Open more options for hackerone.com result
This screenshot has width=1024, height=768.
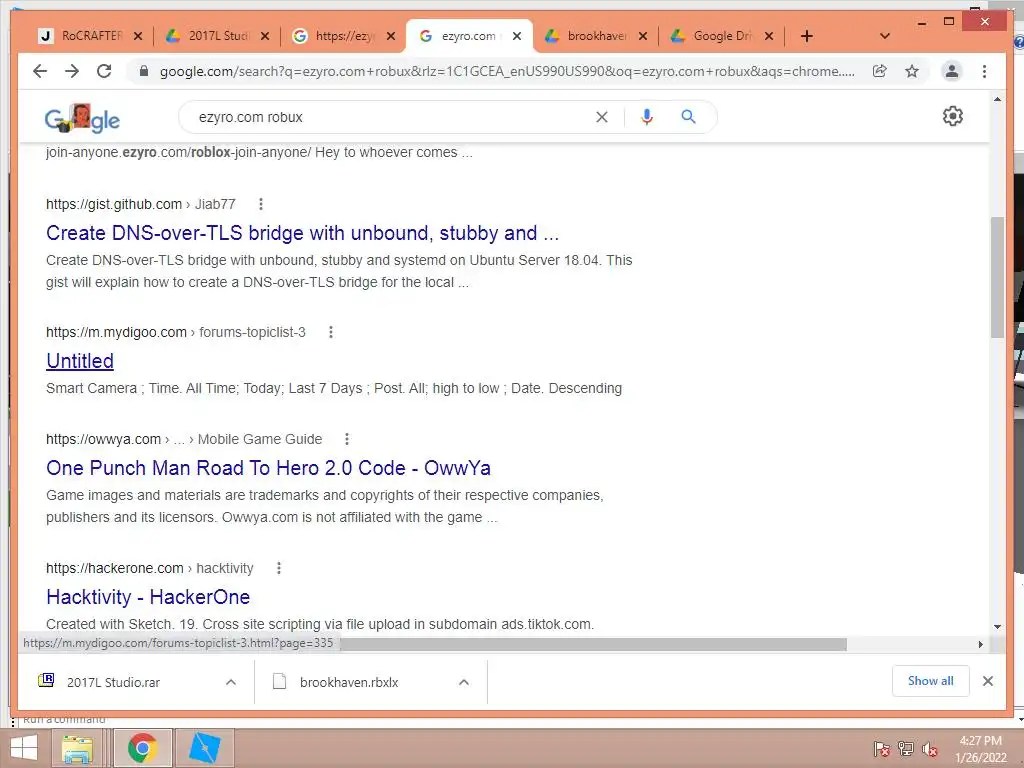point(279,568)
